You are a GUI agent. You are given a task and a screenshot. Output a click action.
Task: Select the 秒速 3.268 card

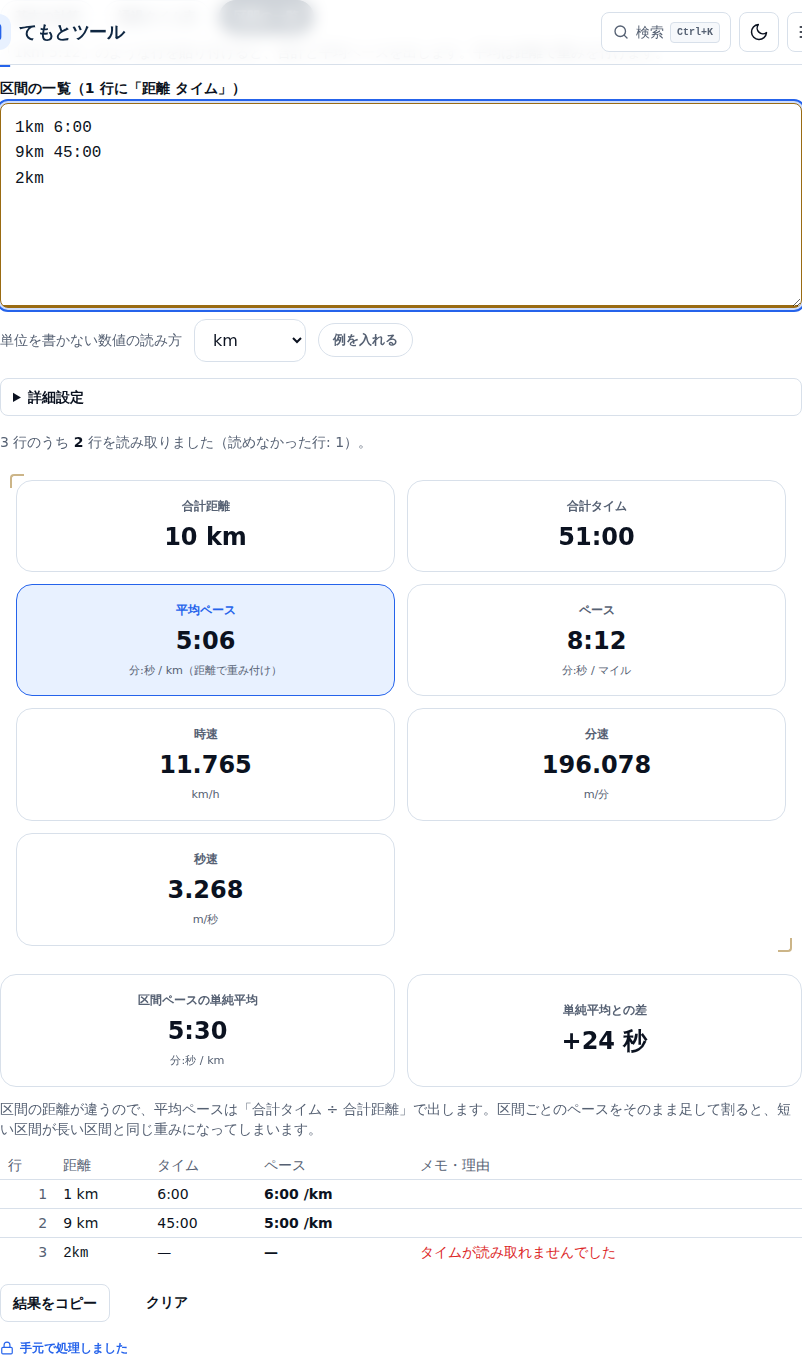(205, 889)
